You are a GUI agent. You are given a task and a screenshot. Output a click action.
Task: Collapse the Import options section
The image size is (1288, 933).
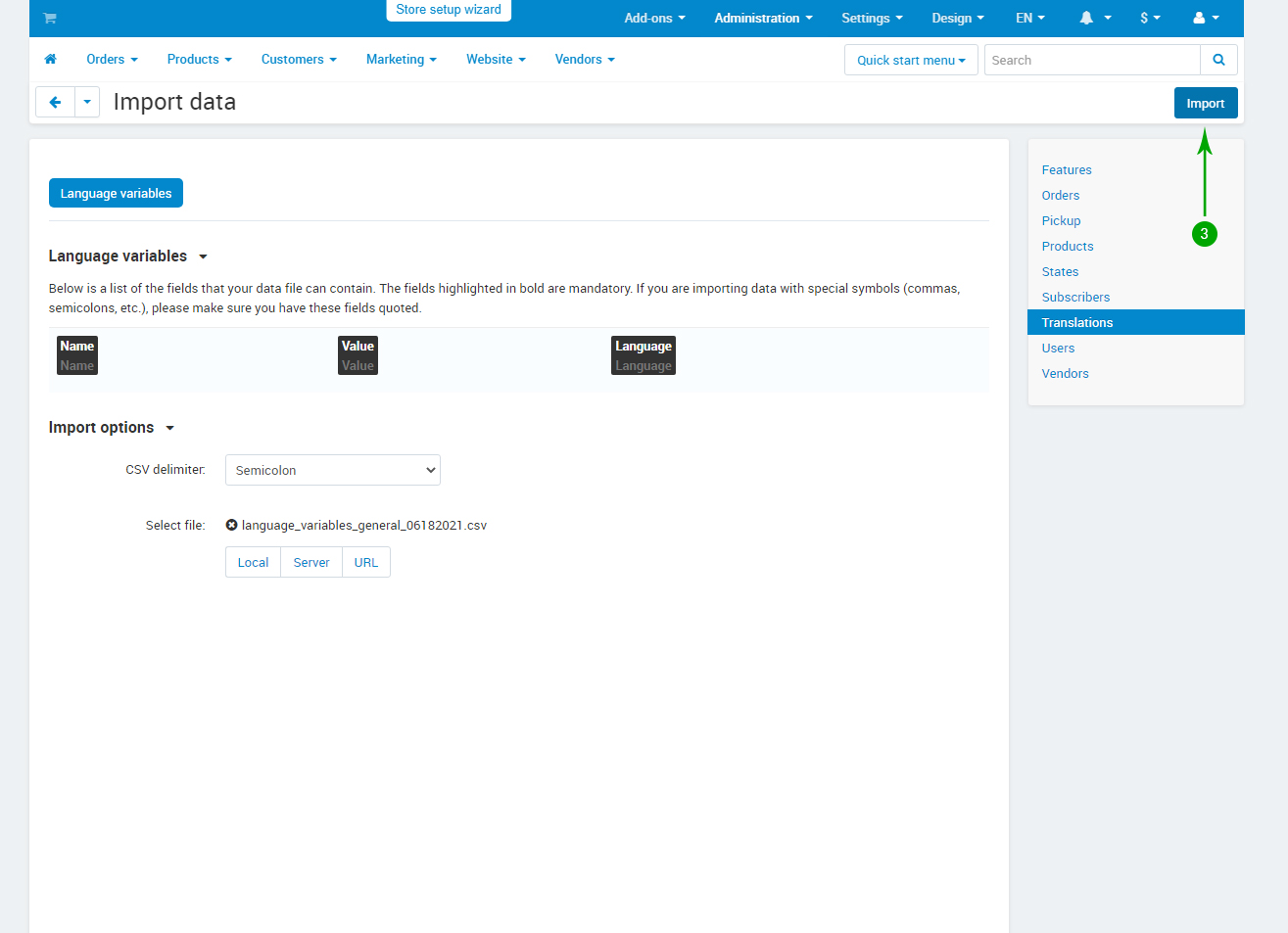point(111,428)
